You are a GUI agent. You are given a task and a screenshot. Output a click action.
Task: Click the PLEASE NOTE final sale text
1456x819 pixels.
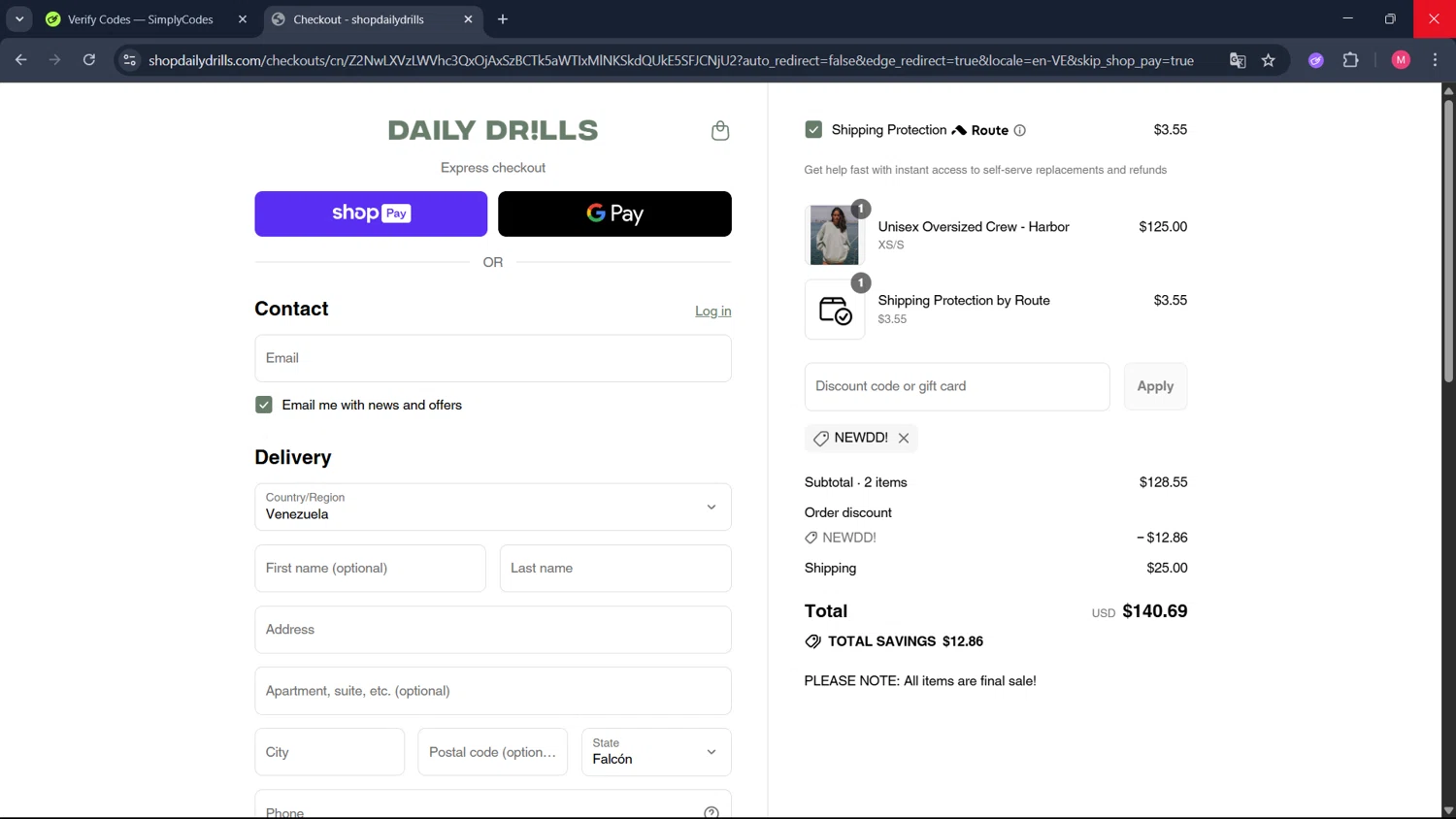pyautogui.click(x=920, y=681)
